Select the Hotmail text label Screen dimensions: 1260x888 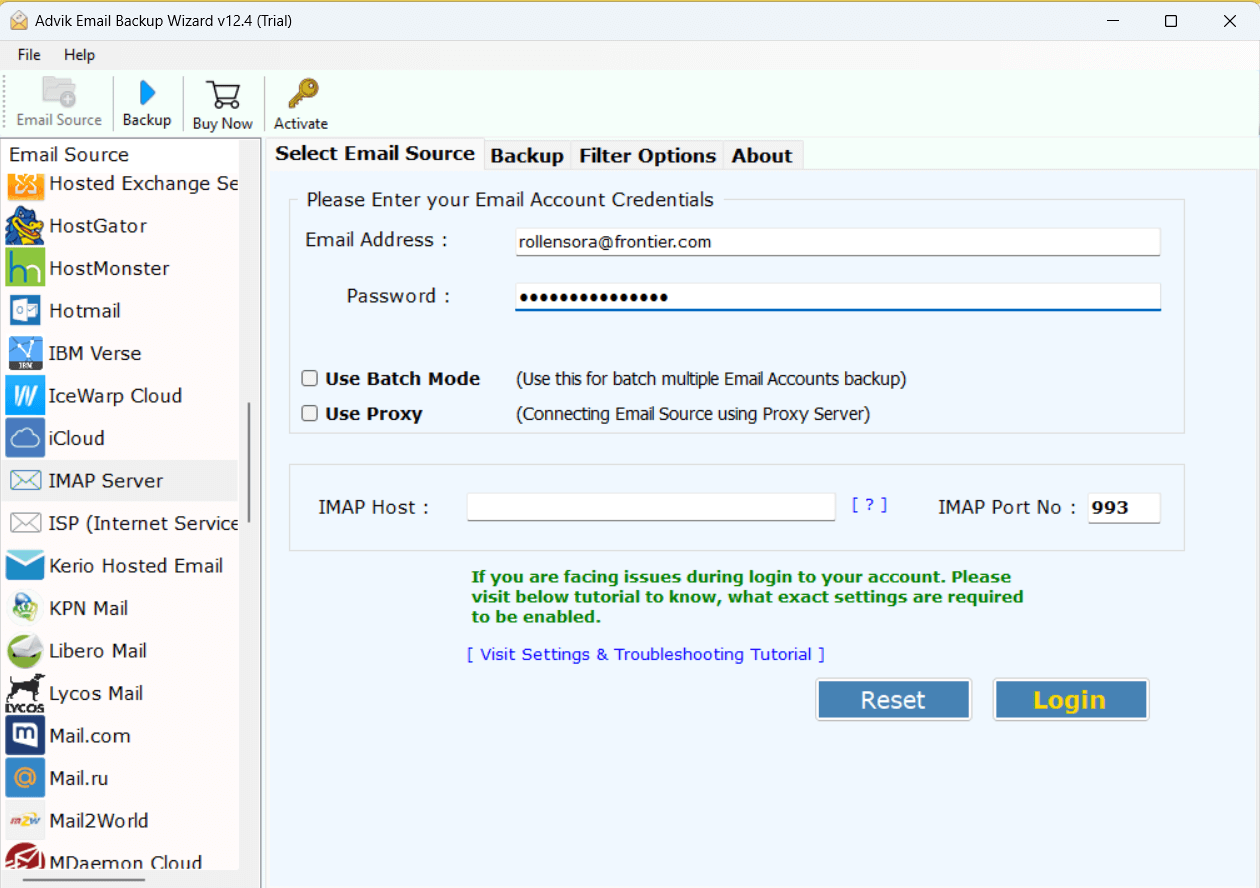click(85, 311)
